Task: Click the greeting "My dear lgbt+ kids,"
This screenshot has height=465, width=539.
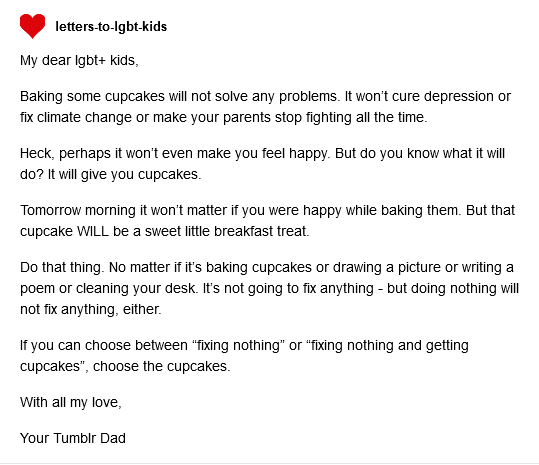Action: (79, 60)
